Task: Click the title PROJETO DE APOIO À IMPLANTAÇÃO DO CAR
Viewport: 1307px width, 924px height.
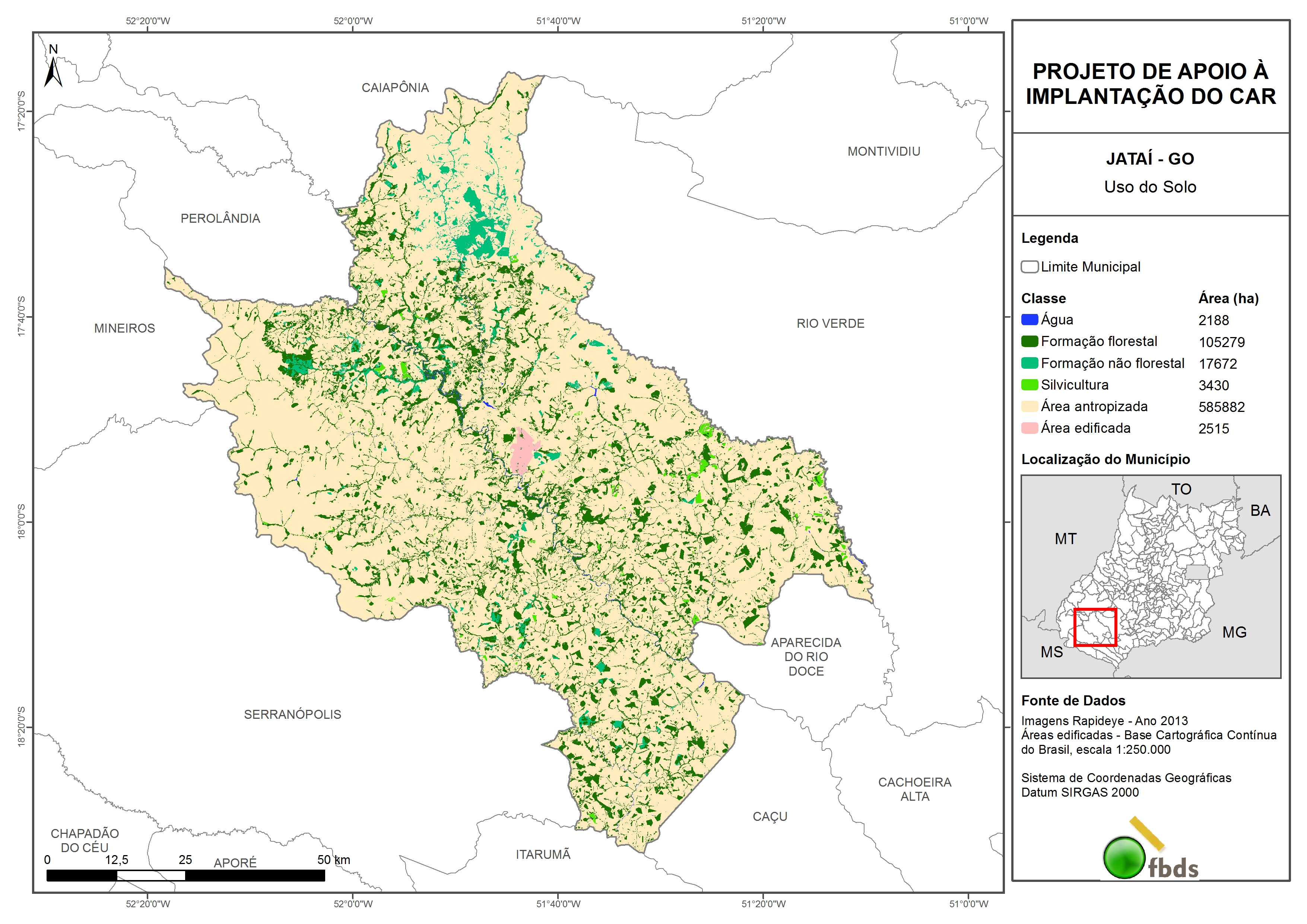Action: pos(1151,84)
